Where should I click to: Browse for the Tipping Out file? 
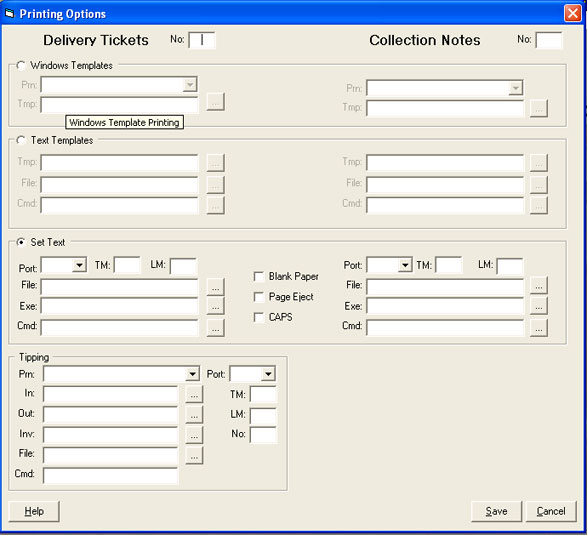(x=194, y=415)
